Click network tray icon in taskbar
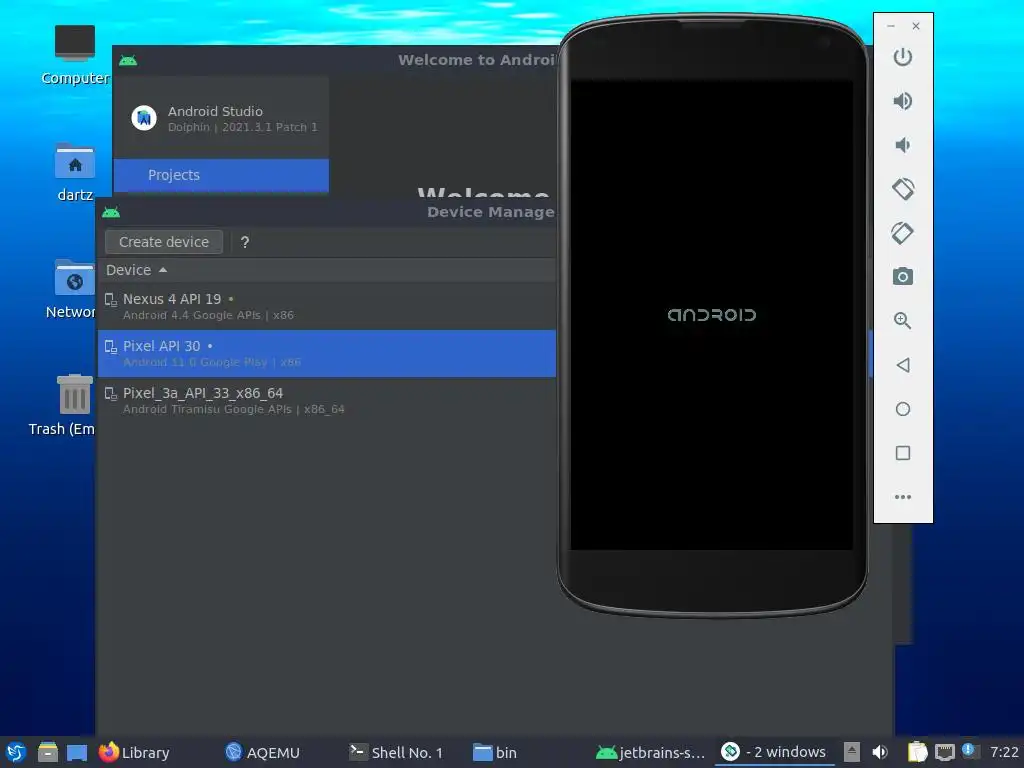The width and height of the screenshot is (1024, 768). [x=944, y=752]
